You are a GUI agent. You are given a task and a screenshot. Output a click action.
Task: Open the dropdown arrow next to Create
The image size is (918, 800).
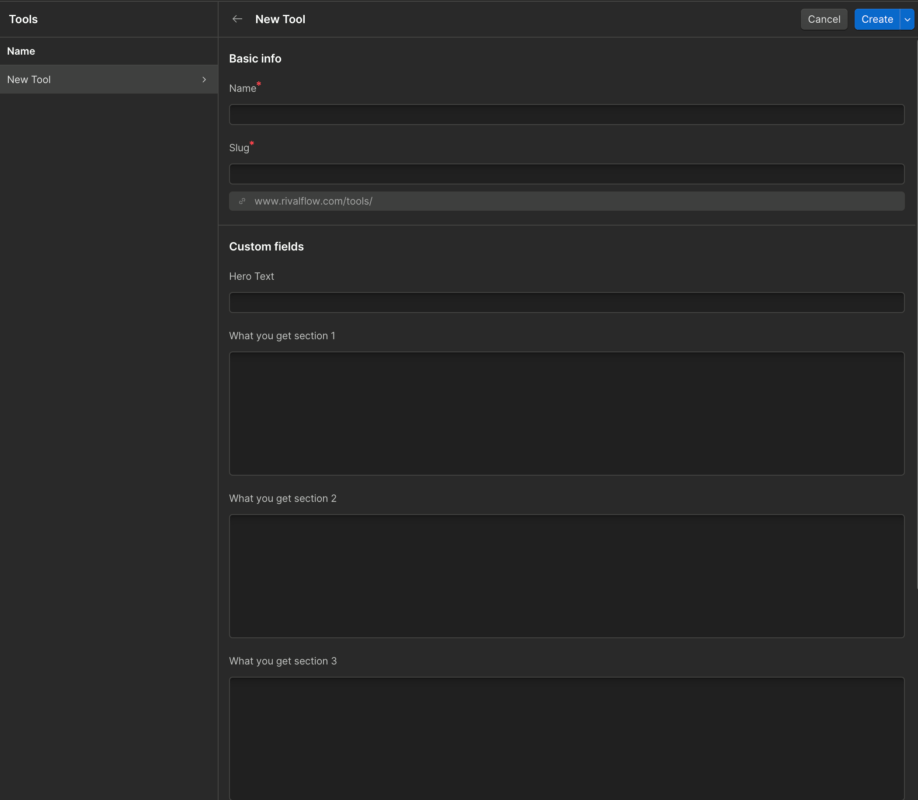(907, 19)
